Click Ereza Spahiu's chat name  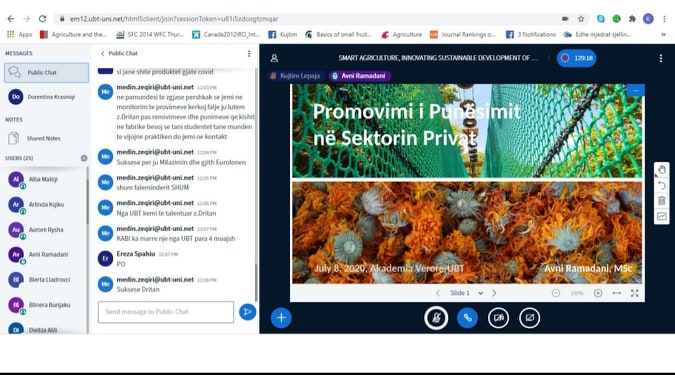click(x=136, y=254)
